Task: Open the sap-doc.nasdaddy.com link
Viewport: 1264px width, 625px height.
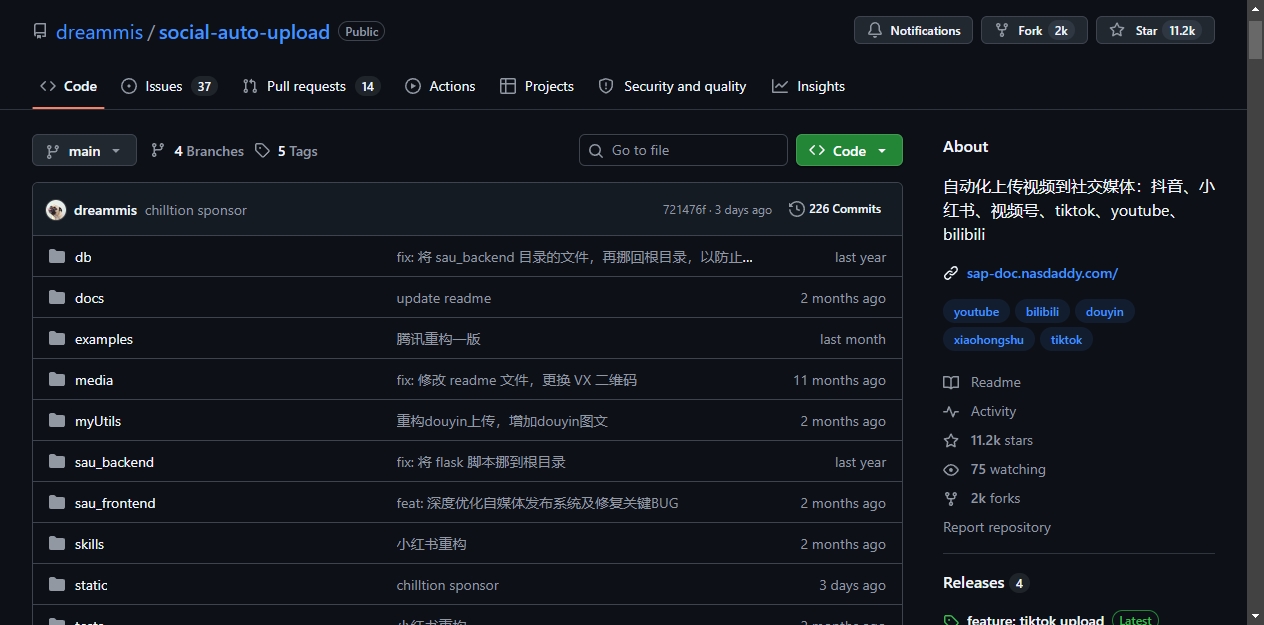Action: pos(1042,273)
